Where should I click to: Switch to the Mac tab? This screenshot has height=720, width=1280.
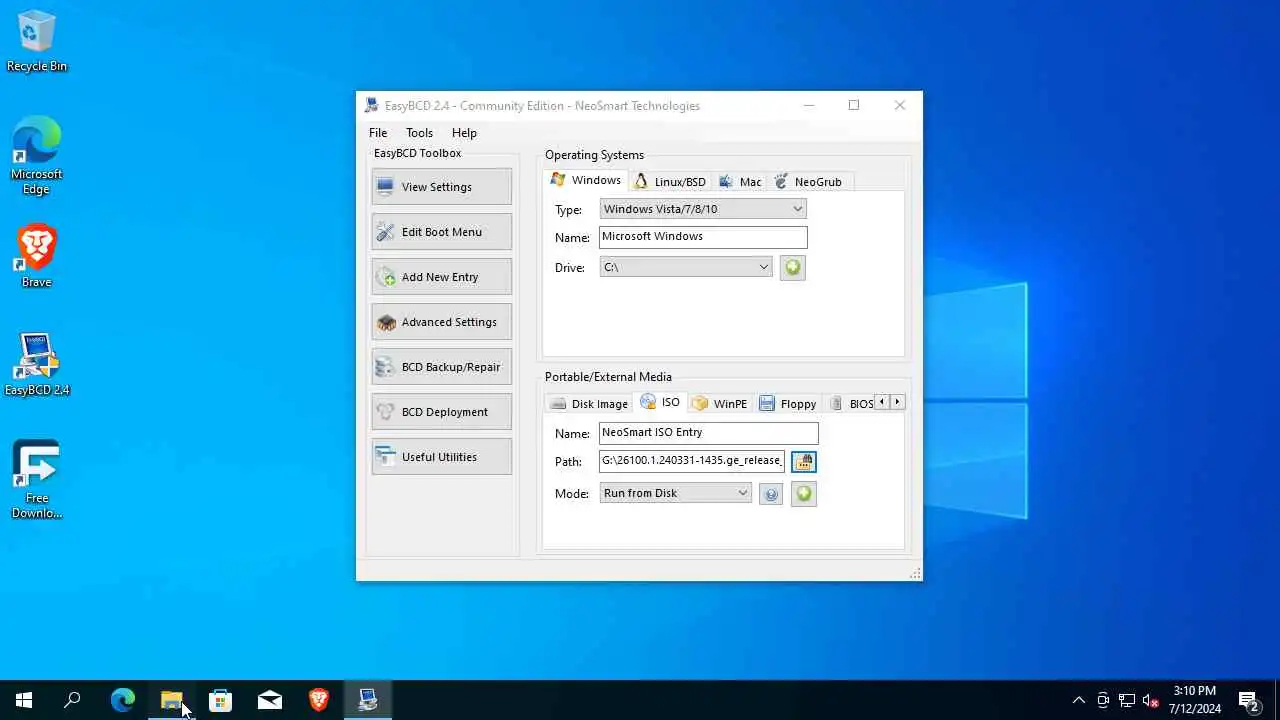coord(740,182)
